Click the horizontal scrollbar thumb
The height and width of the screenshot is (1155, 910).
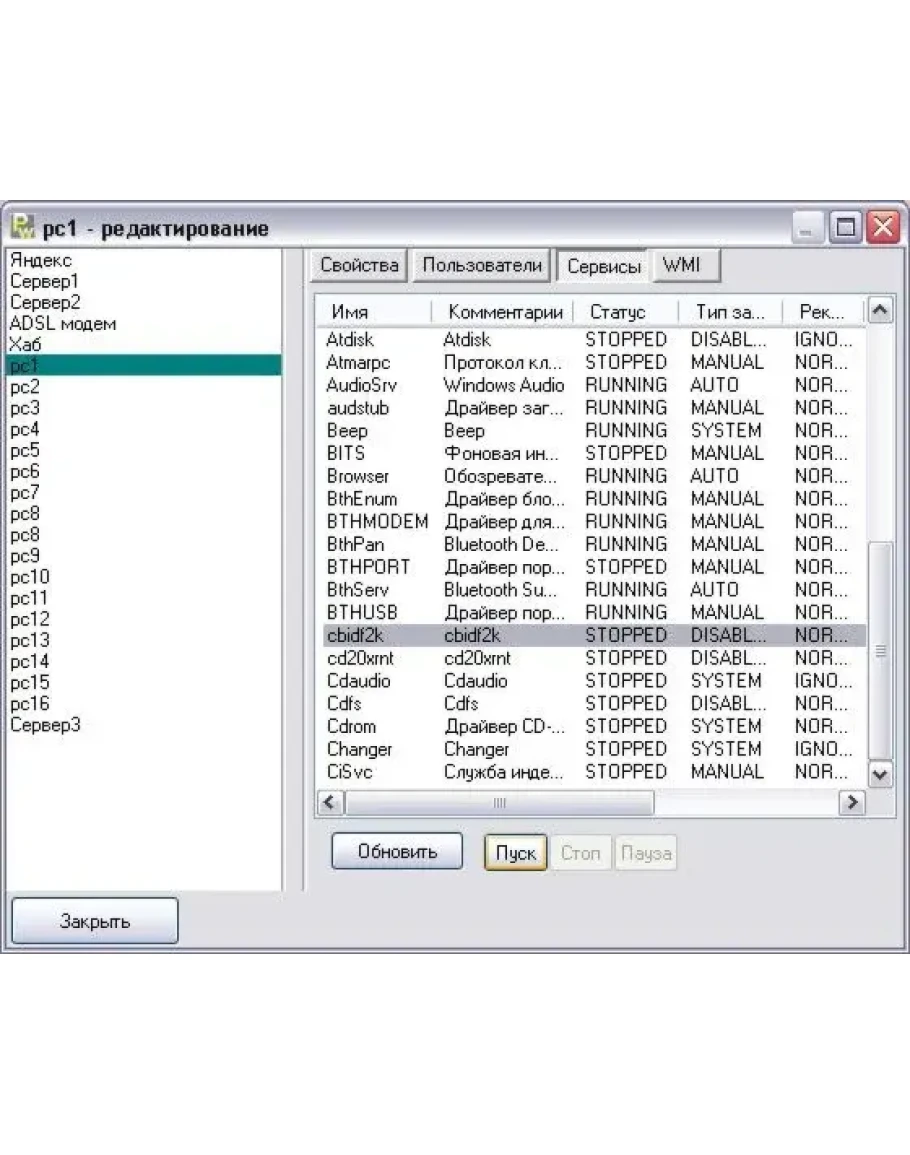click(x=500, y=802)
